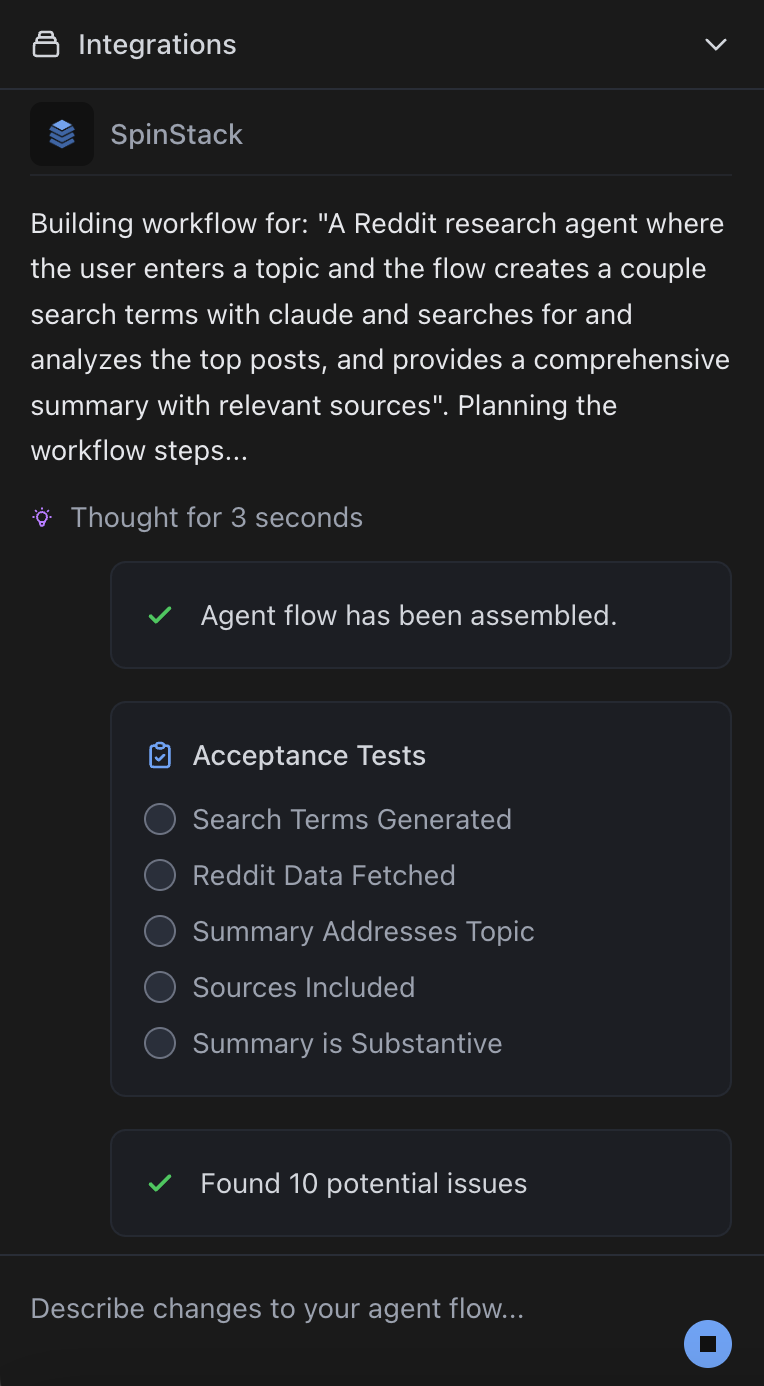Click the lightbulb icon beside "Thought for 3 seconds"
Screen dimensions: 764x1386
click(41, 517)
